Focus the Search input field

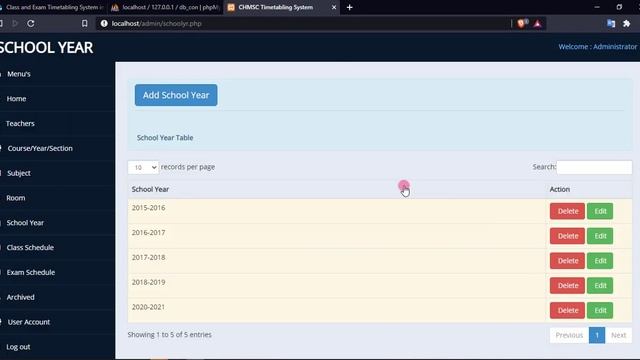click(x=594, y=167)
